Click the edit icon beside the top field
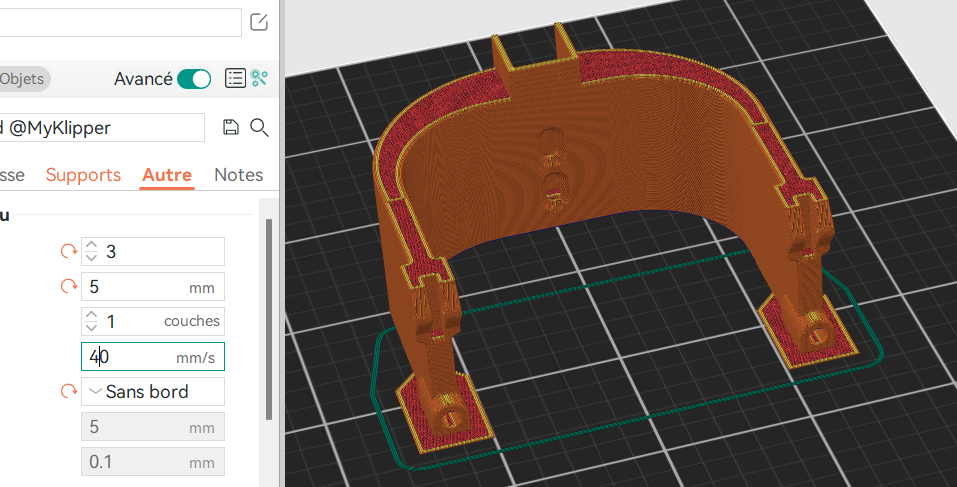The image size is (957, 487). (x=259, y=22)
